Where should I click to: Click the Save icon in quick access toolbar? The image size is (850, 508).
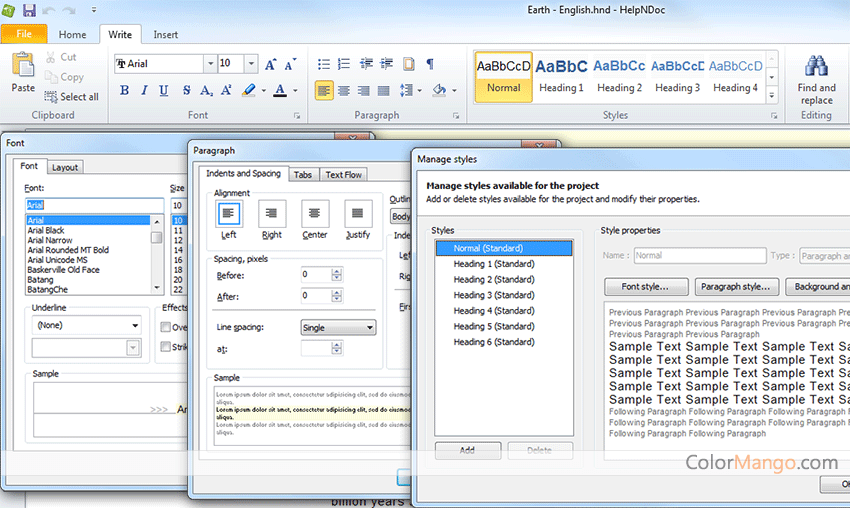31,10
